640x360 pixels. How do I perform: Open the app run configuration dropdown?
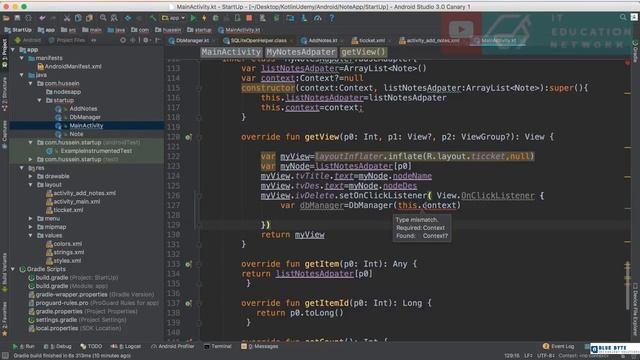pos(173,18)
